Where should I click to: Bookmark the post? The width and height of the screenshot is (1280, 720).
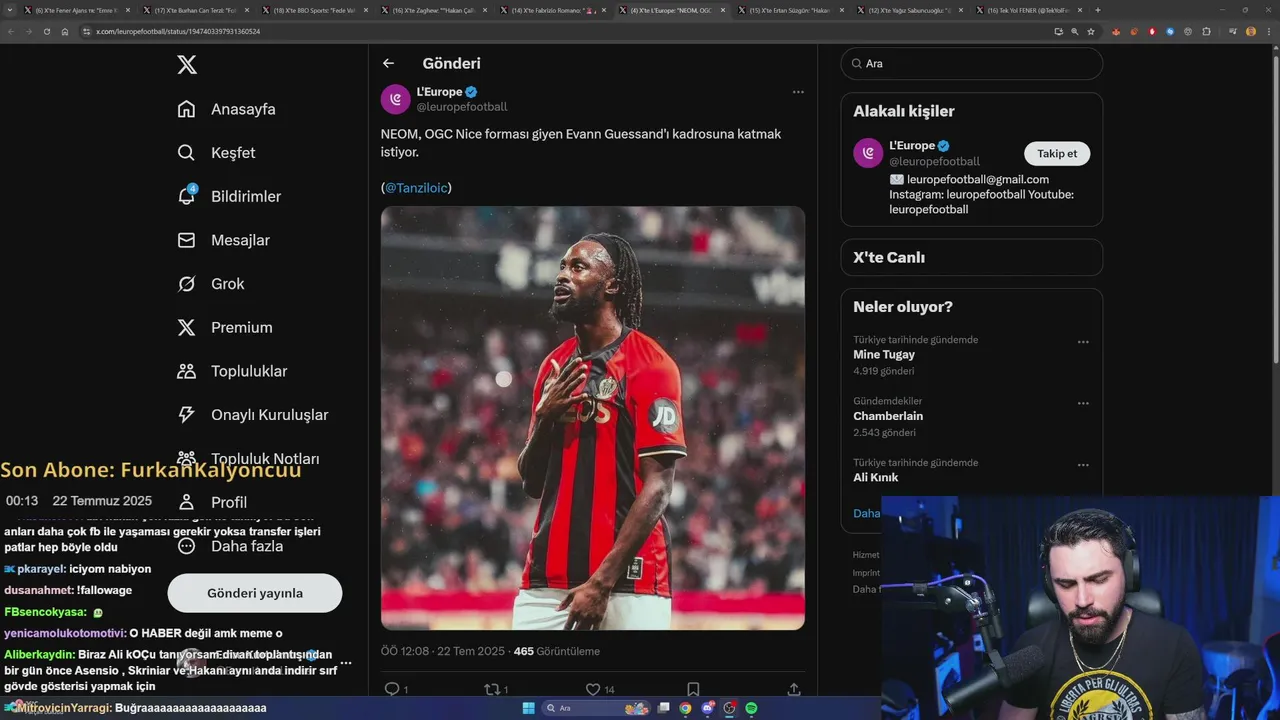tap(693, 689)
